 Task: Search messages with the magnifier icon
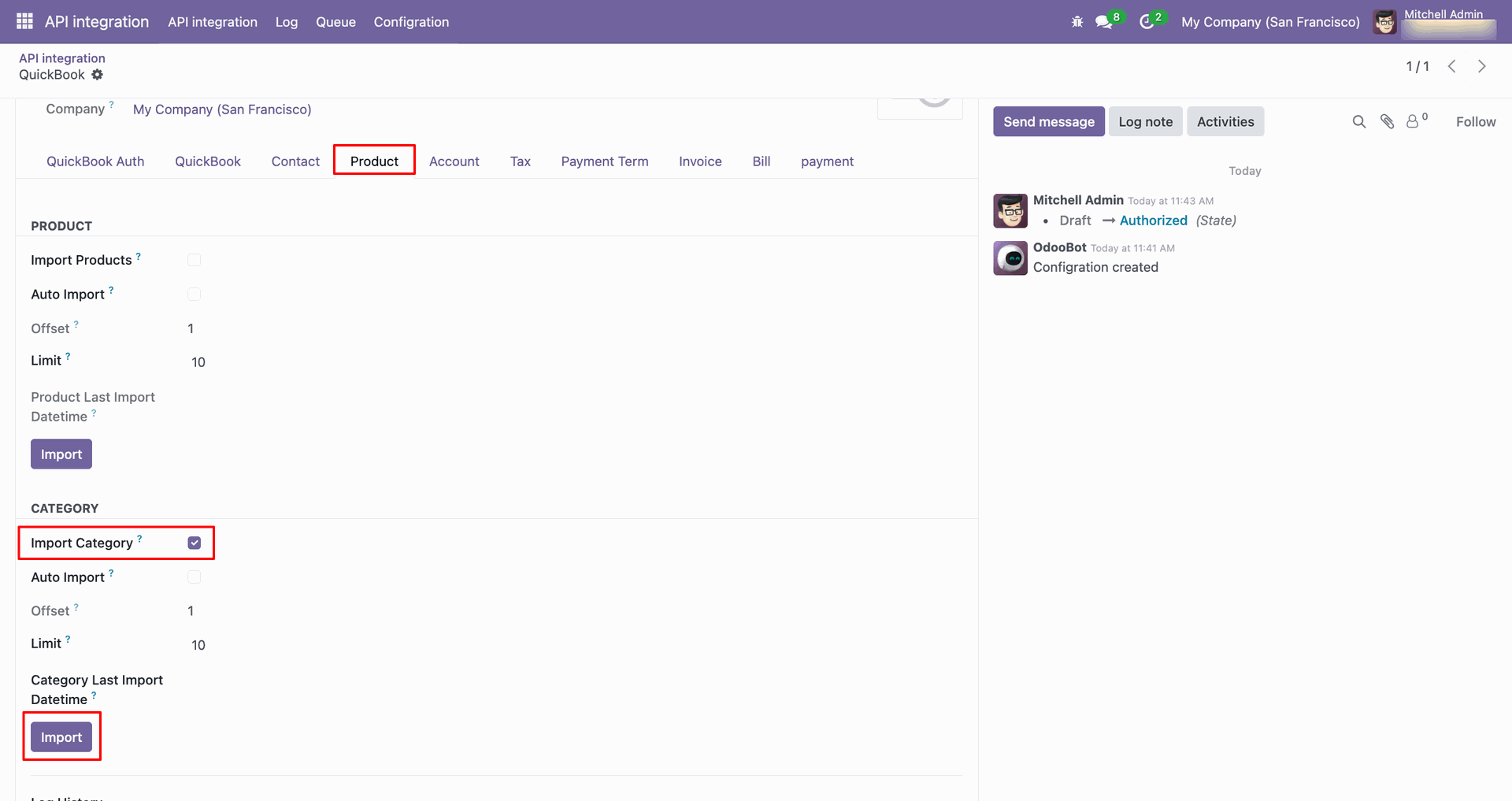pyautogui.click(x=1359, y=121)
